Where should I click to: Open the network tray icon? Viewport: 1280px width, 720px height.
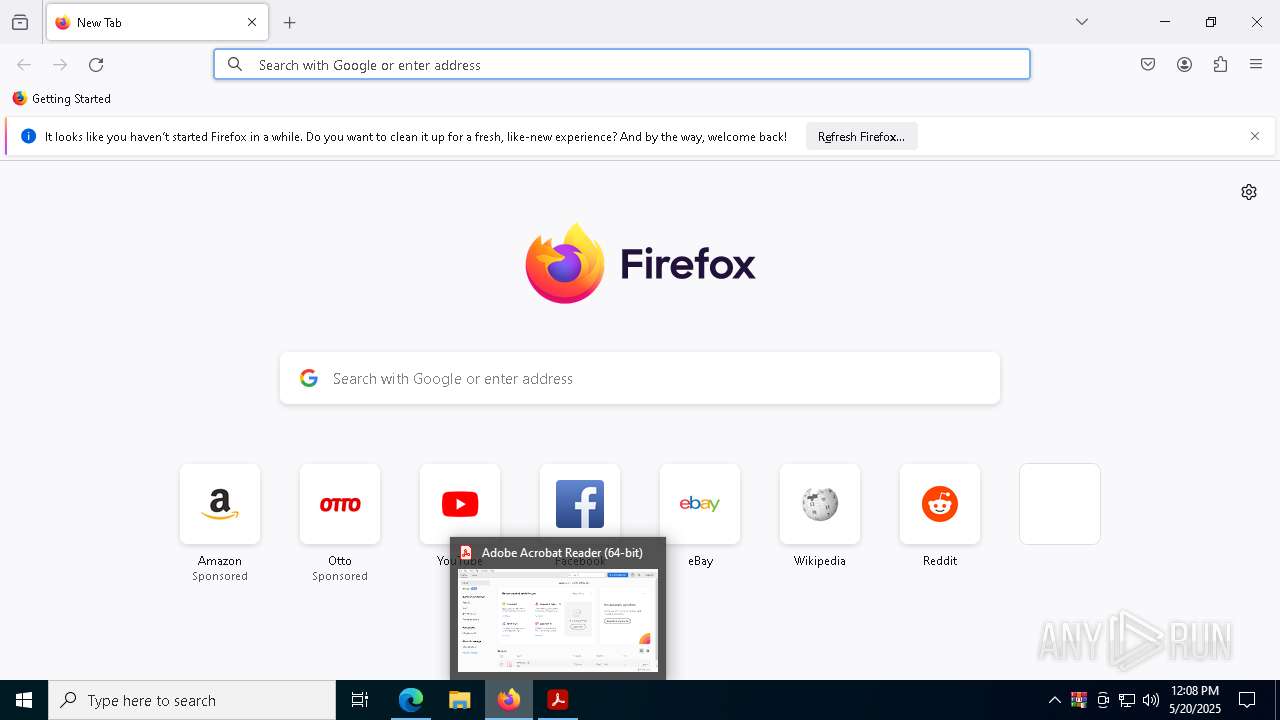click(1127, 700)
